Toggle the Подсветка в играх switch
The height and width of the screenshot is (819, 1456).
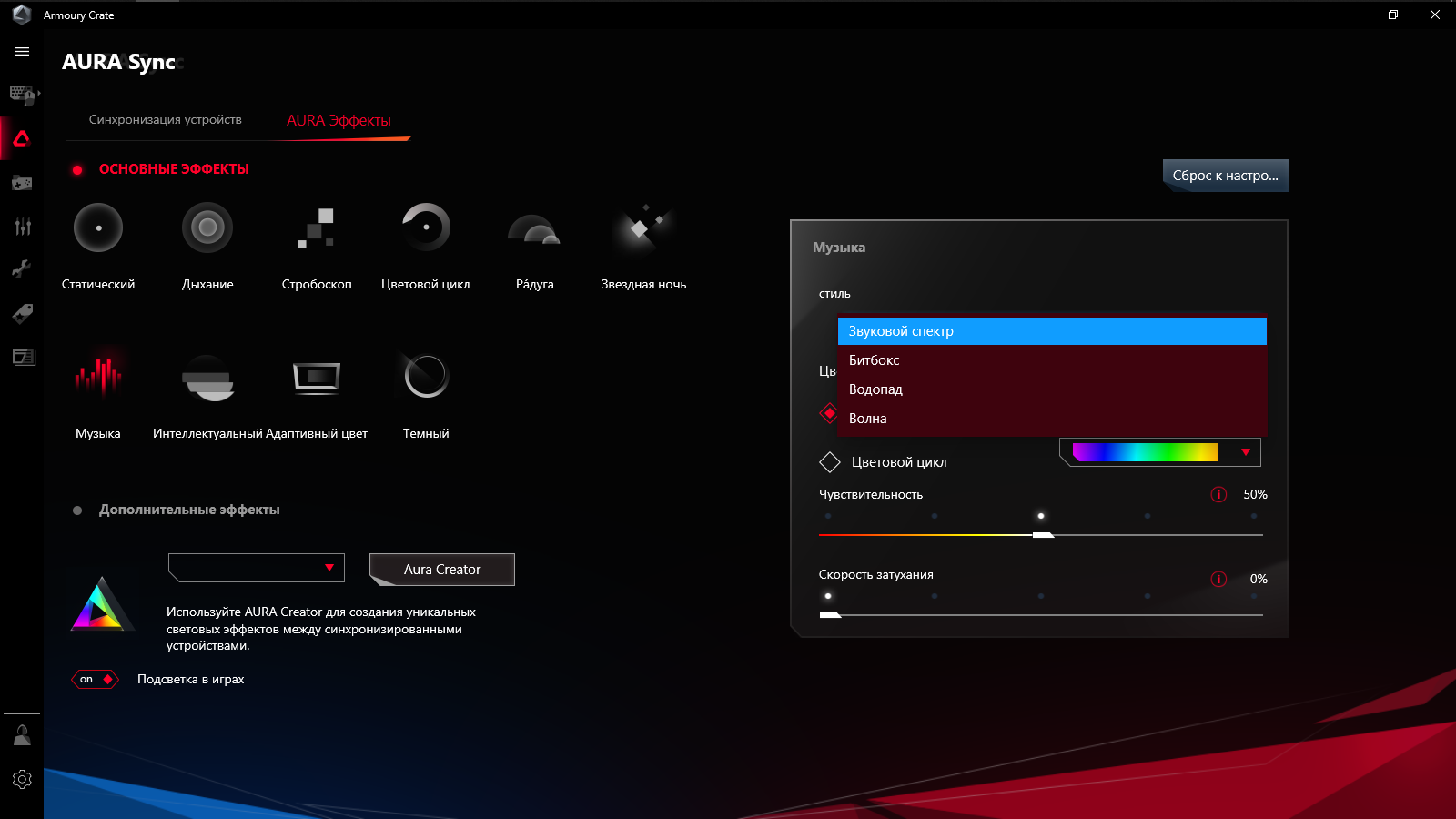coord(96,680)
